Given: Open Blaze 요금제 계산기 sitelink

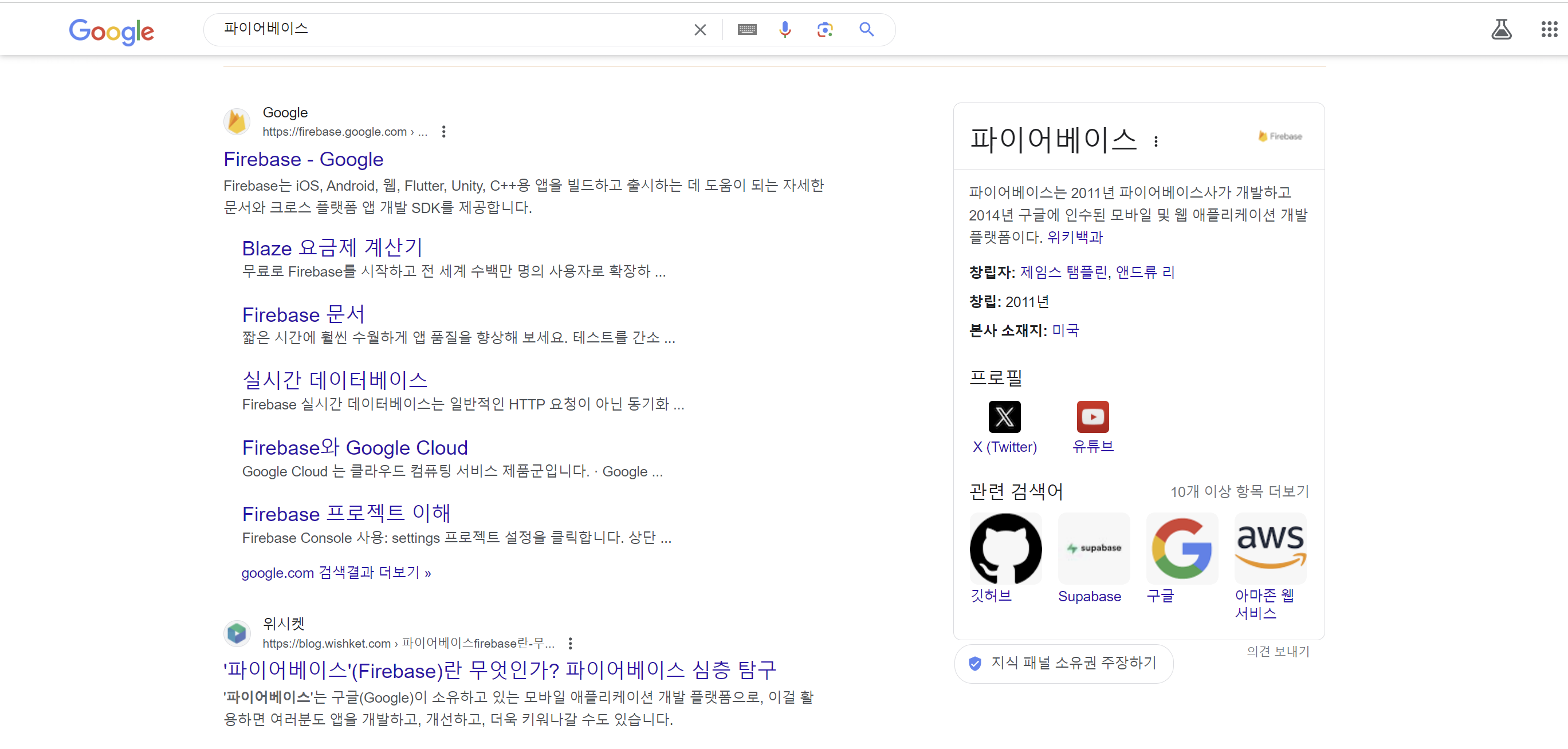Looking at the screenshot, I should coord(332,249).
